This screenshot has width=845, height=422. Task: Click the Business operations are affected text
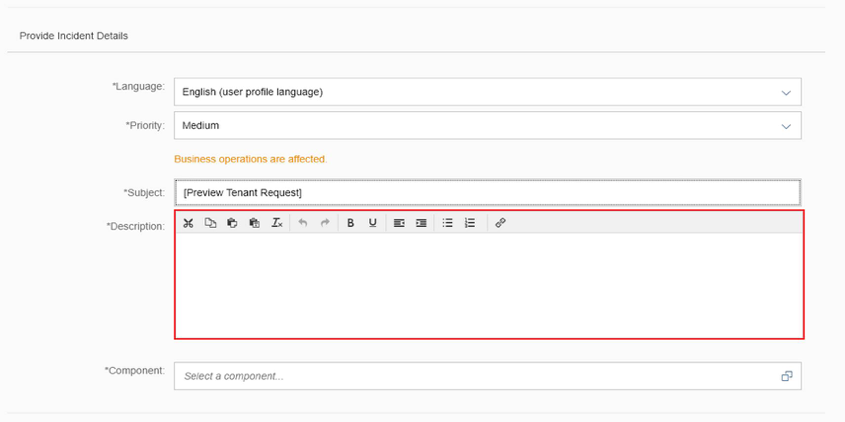click(251, 160)
